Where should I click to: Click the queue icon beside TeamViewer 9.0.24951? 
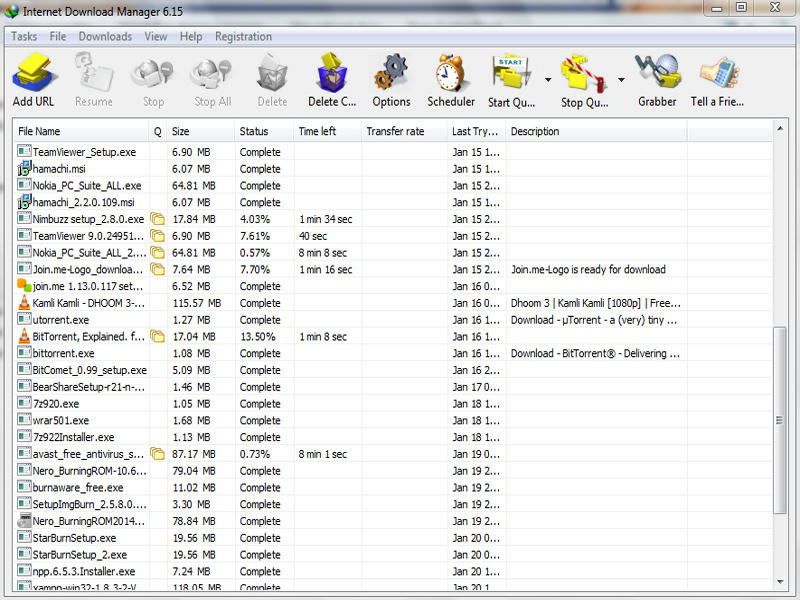(x=158, y=236)
